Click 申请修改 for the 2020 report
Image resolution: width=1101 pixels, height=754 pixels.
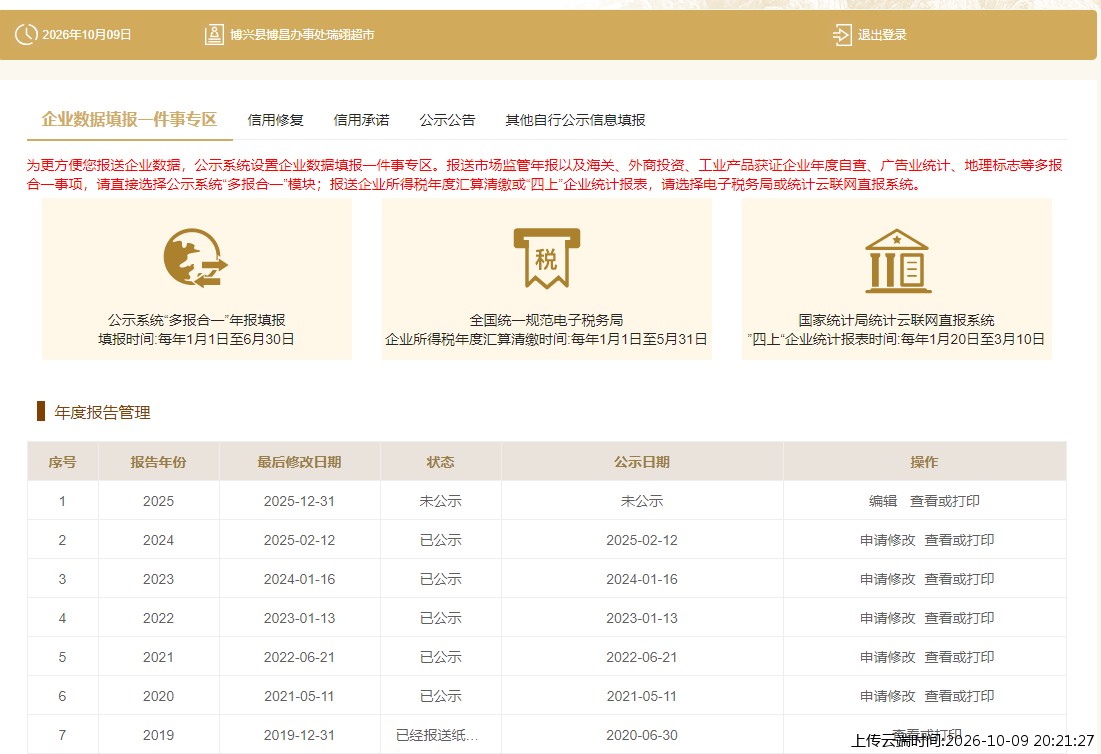[888, 696]
